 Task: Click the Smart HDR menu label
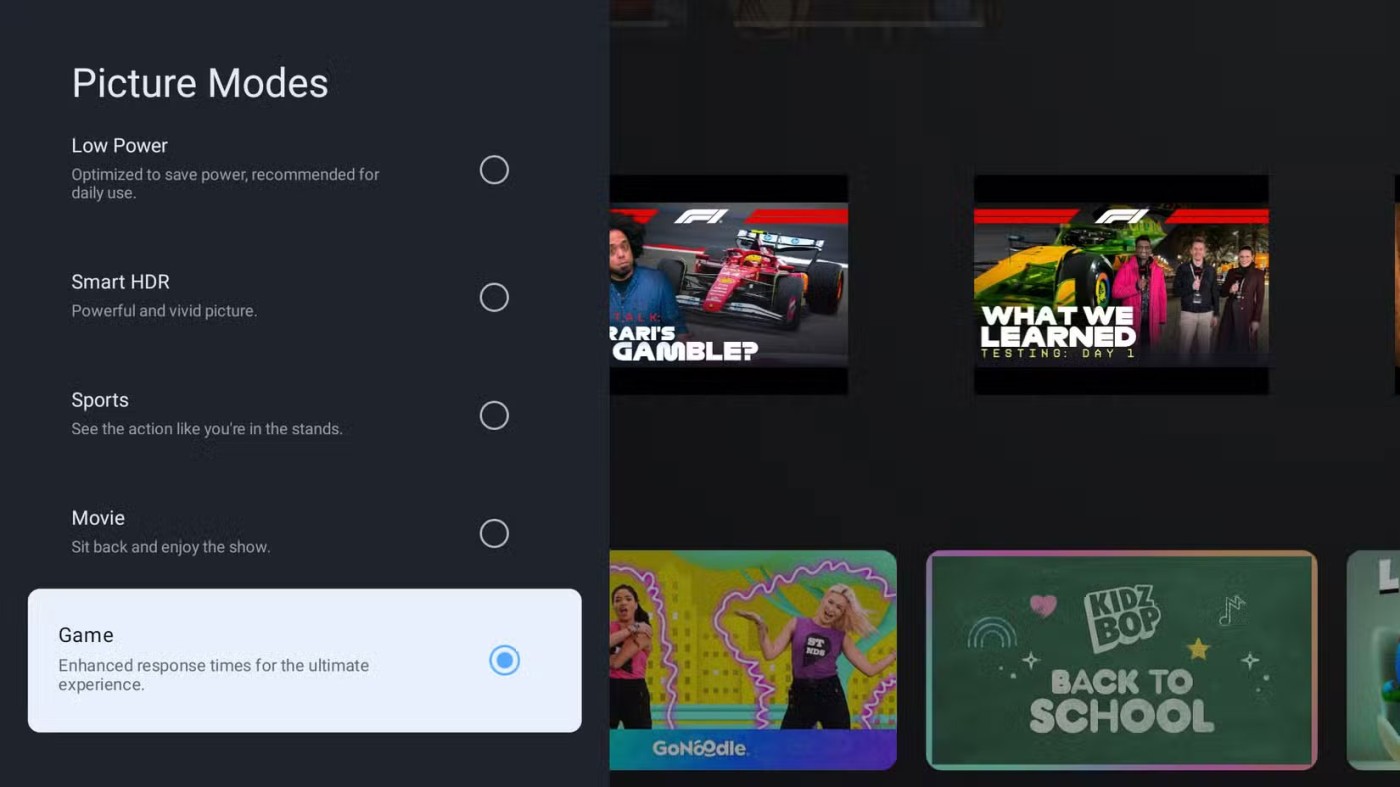point(120,282)
